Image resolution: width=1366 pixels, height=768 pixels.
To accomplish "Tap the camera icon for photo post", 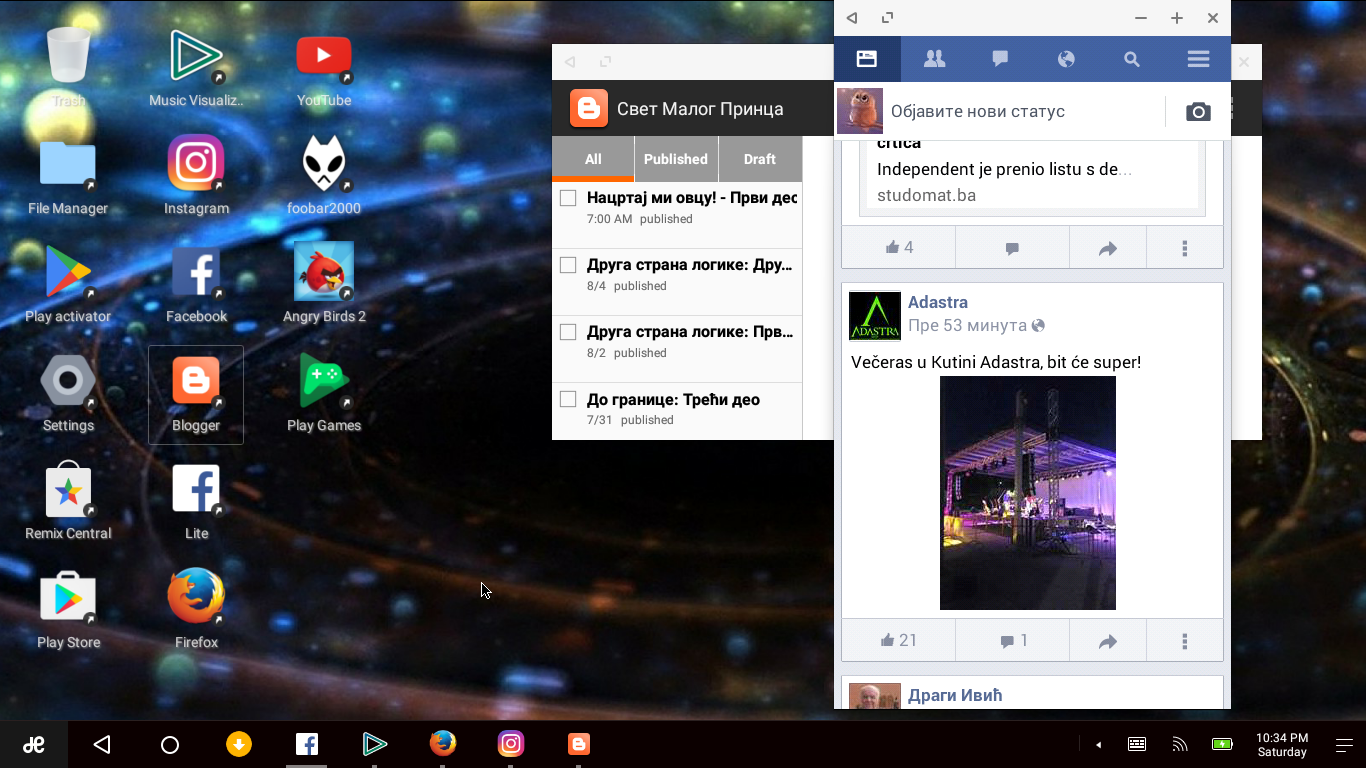I will tap(1198, 111).
